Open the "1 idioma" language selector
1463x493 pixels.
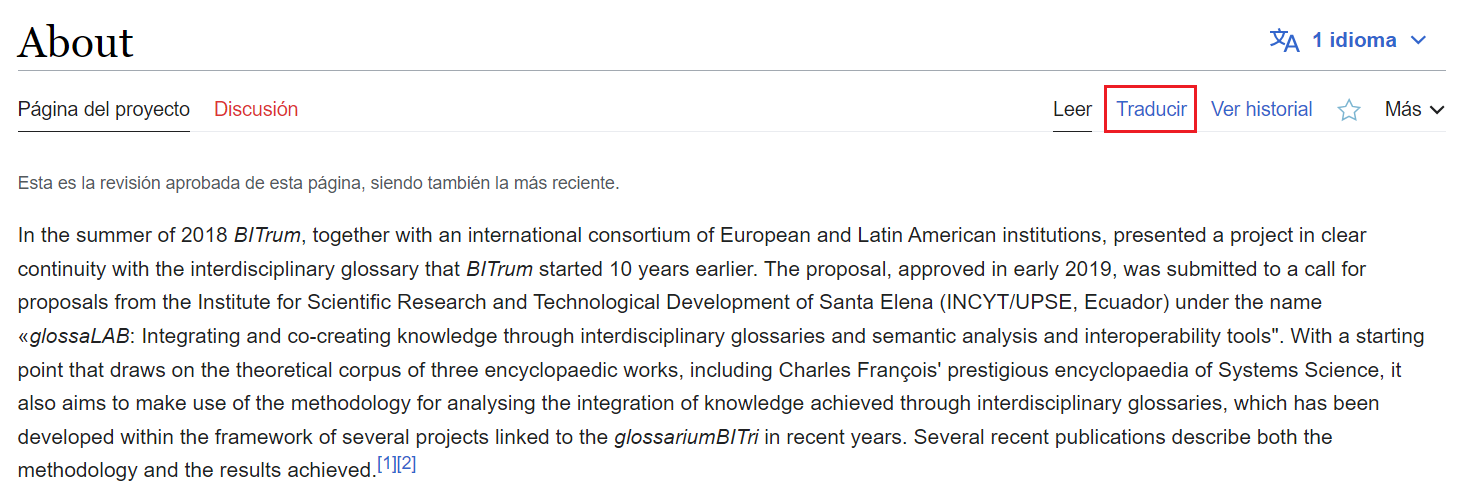1347,40
